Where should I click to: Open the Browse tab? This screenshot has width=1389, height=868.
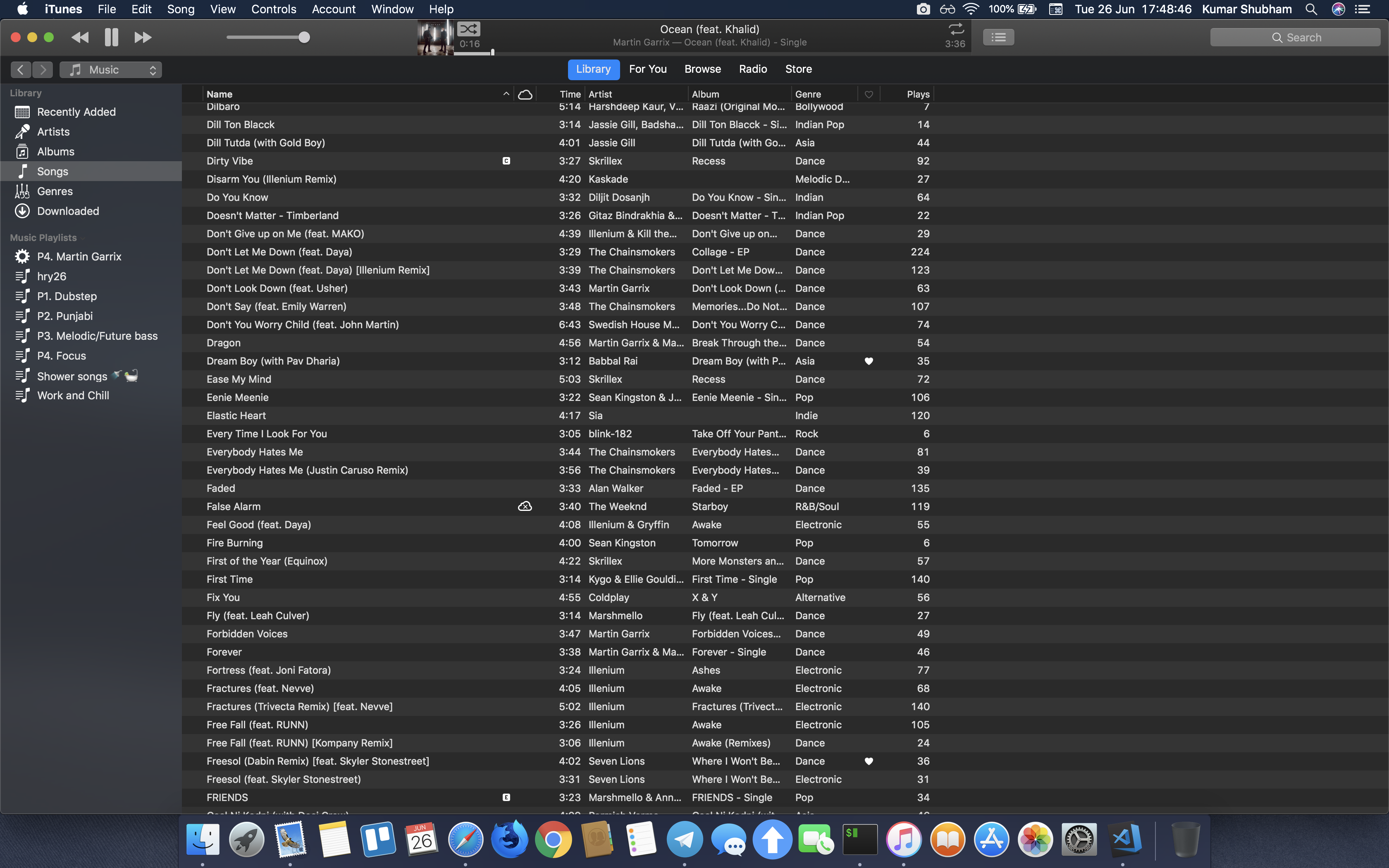pyautogui.click(x=702, y=69)
